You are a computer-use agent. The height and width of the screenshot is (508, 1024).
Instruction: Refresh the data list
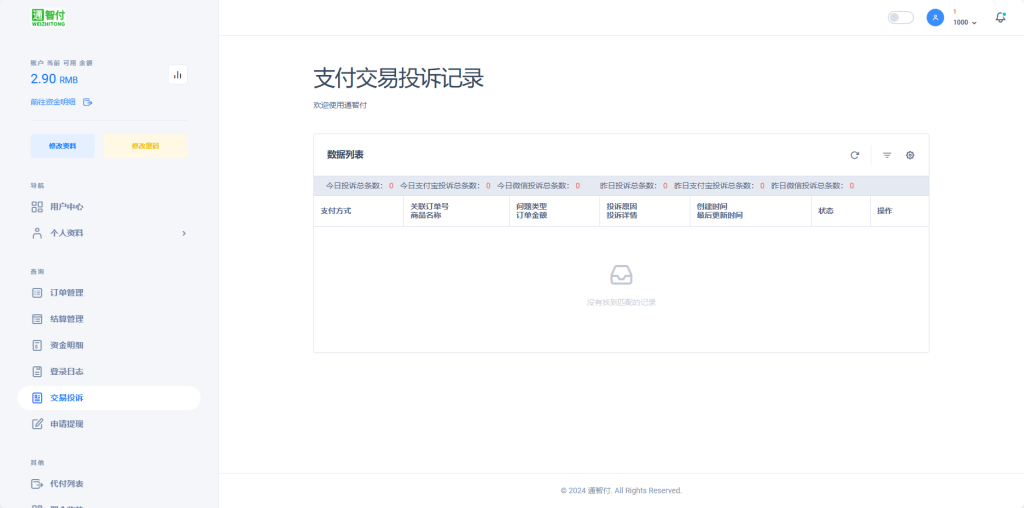[x=855, y=155]
